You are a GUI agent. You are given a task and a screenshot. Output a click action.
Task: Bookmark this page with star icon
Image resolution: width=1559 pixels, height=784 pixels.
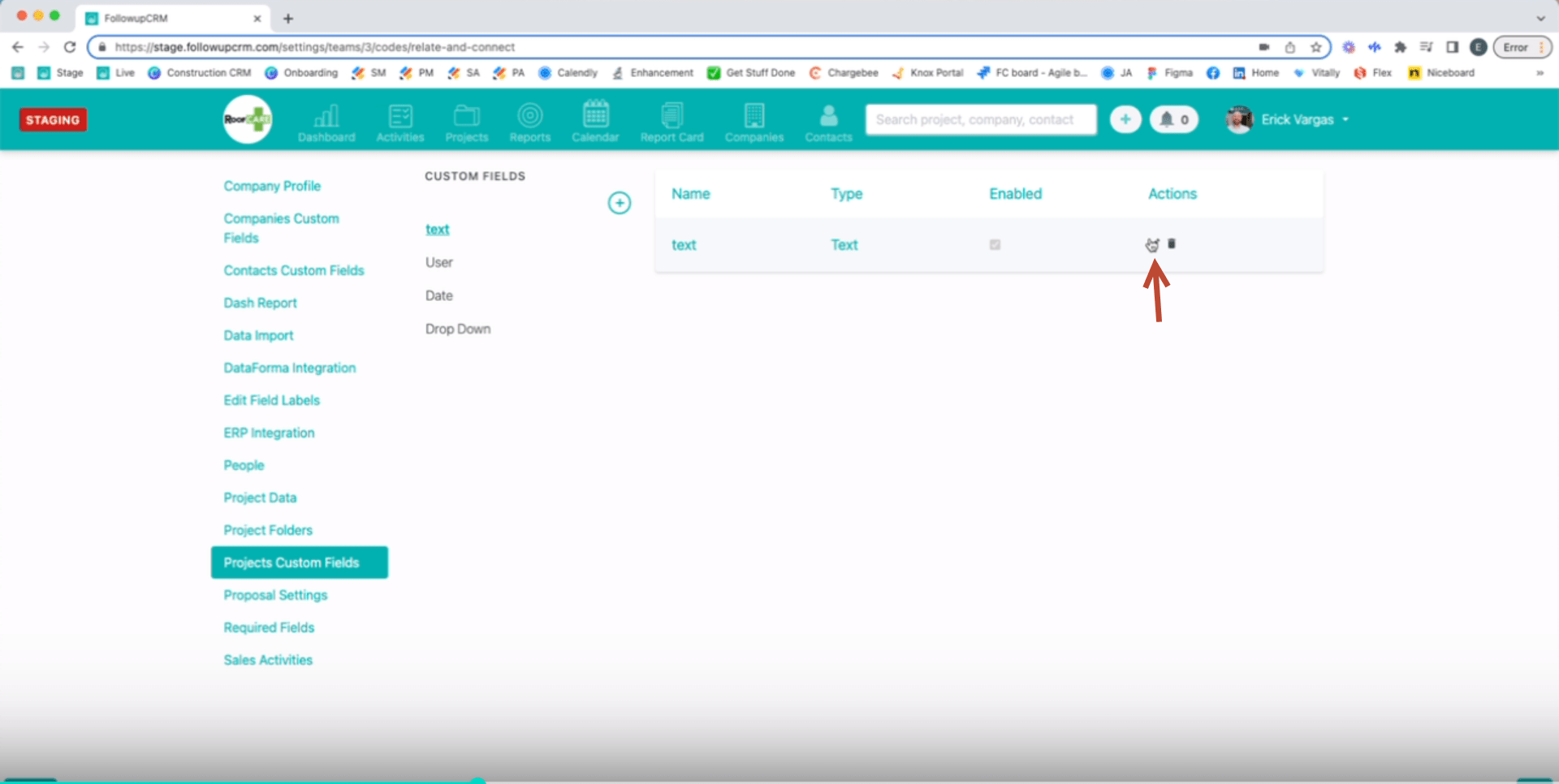tap(1316, 47)
